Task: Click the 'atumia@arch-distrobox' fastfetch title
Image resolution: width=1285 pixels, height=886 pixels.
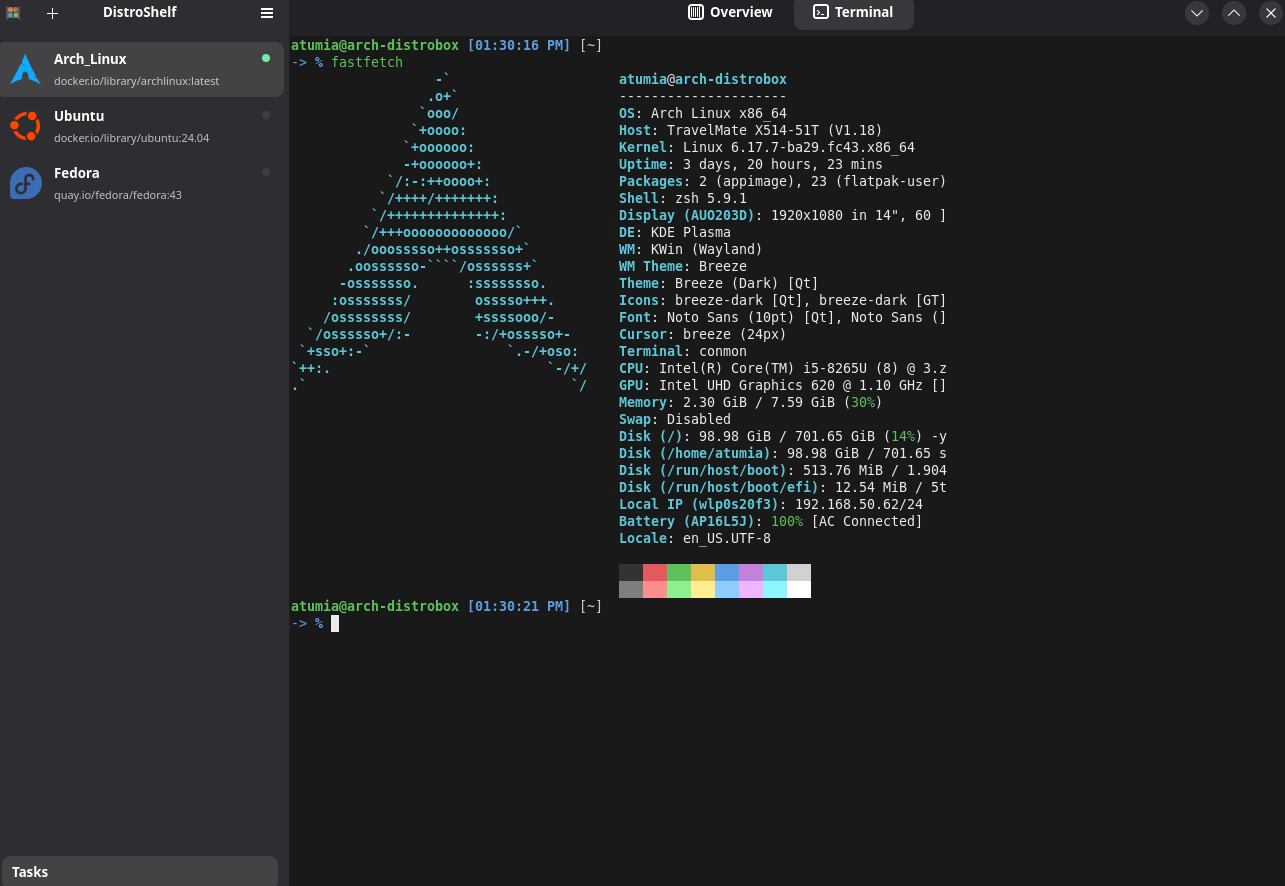Action: 703,79
